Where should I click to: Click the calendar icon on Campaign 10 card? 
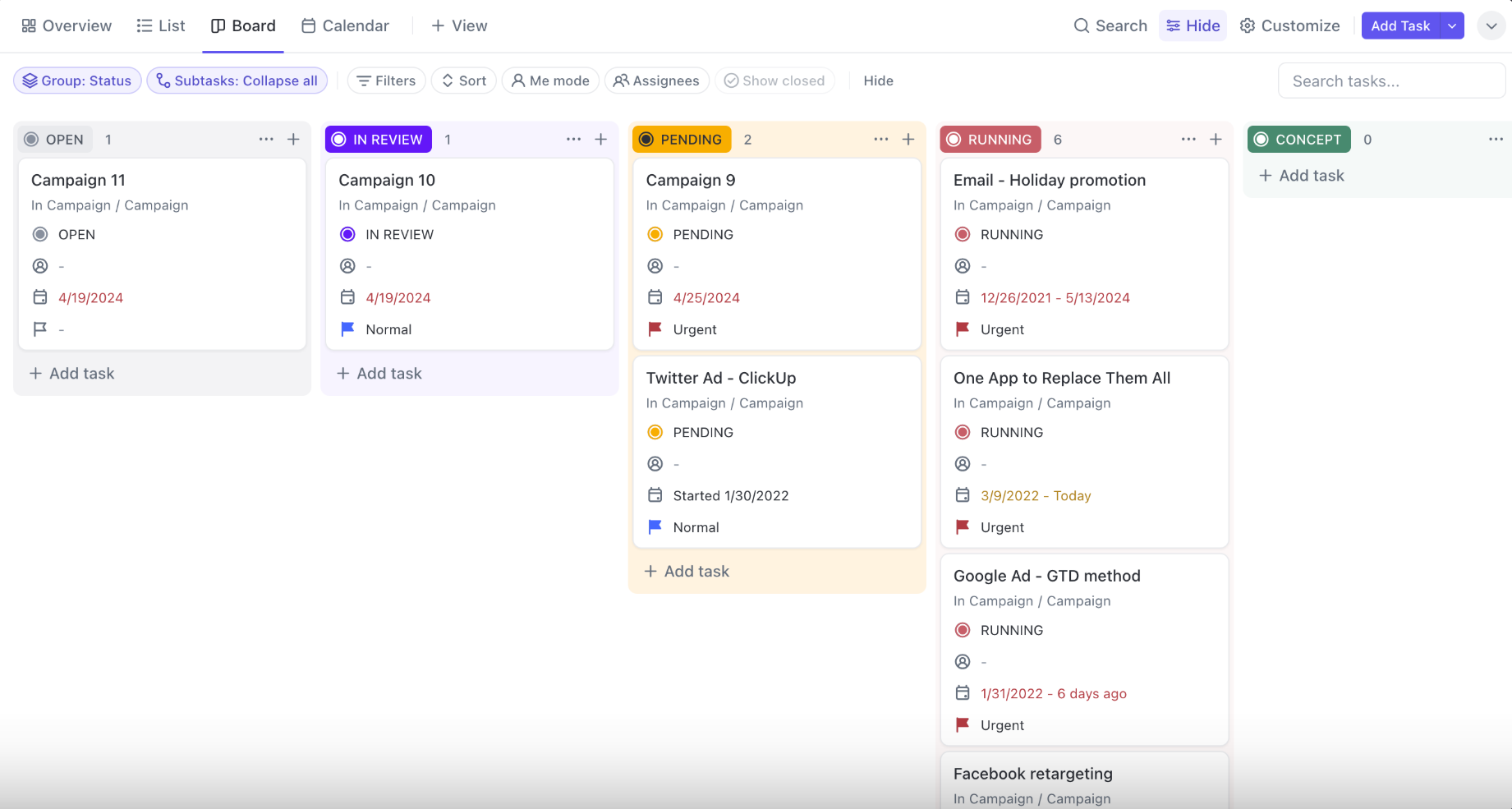(347, 297)
